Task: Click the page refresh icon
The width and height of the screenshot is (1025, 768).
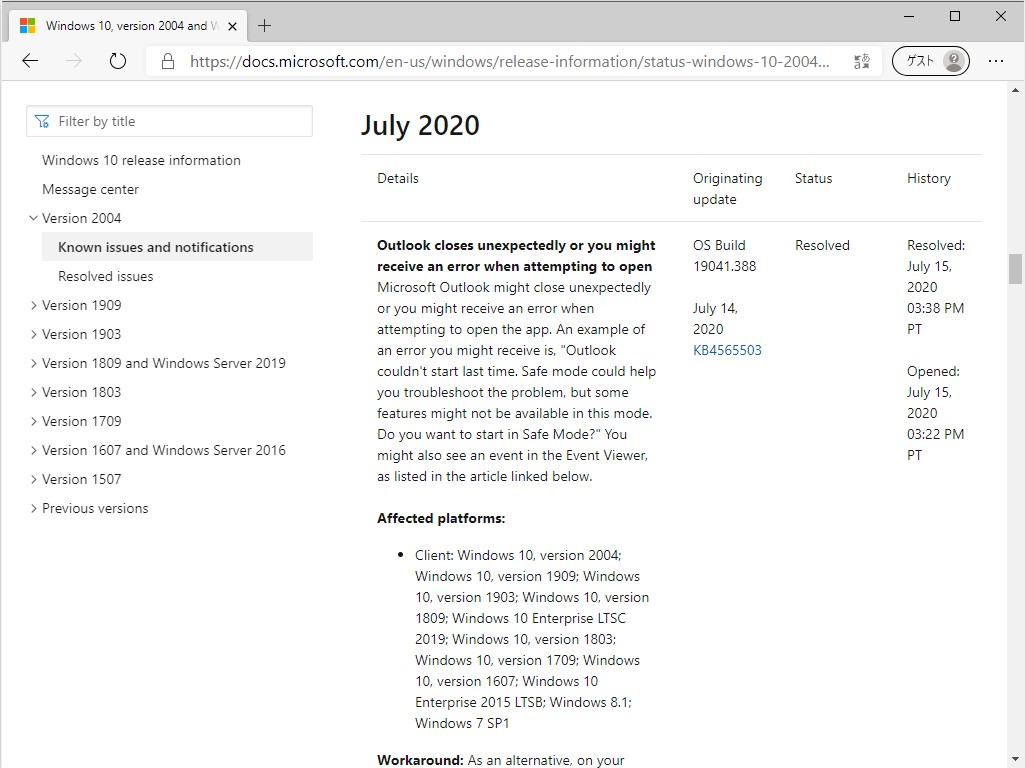Action: [x=118, y=61]
